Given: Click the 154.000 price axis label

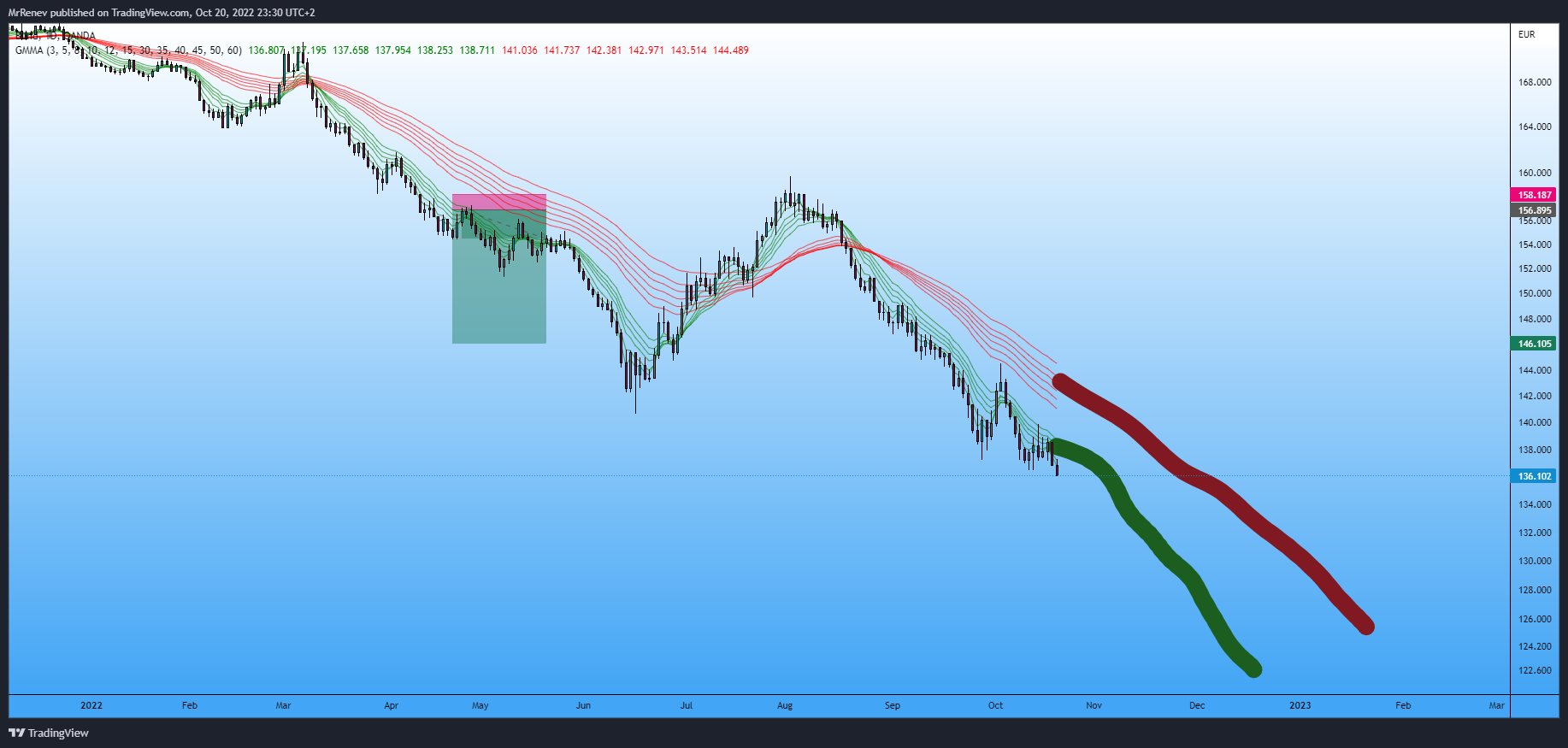Looking at the screenshot, I should pyautogui.click(x=1535, y=244).
